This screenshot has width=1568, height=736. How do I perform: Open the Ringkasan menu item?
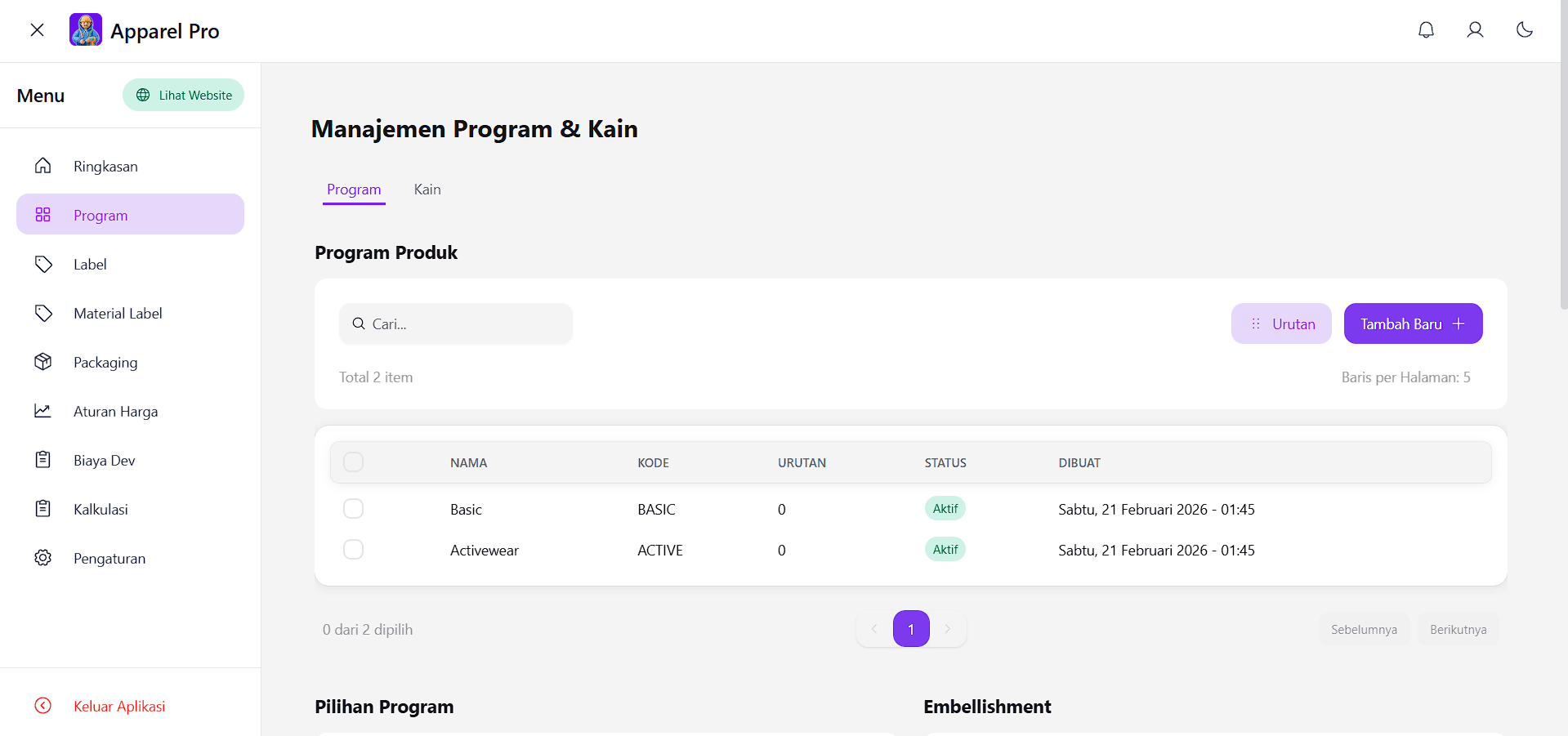click(130, 166)
